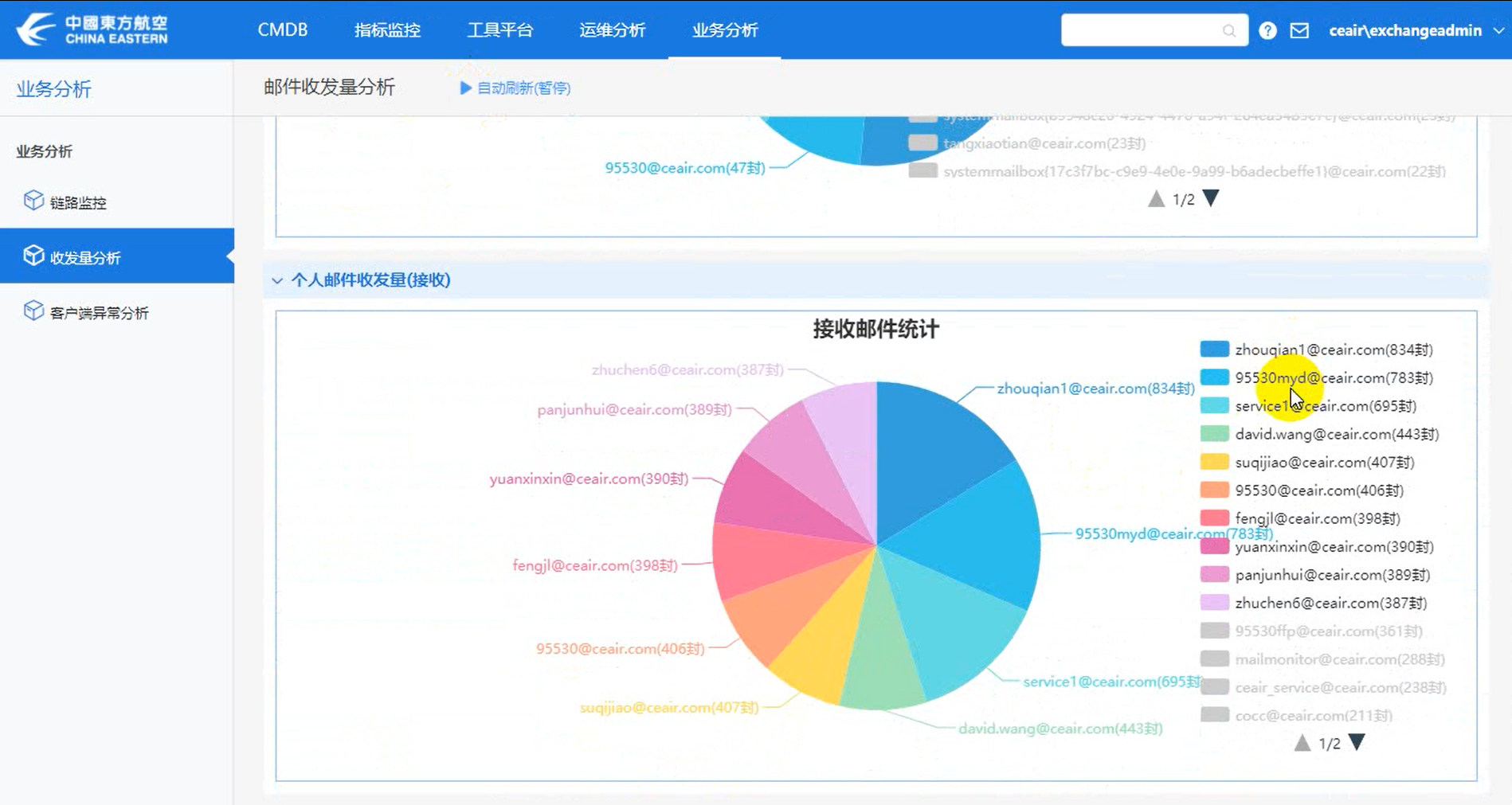Click pie label zhuchen6@ceair.com(387封)

pyautogui.click(x=687, y=369)
